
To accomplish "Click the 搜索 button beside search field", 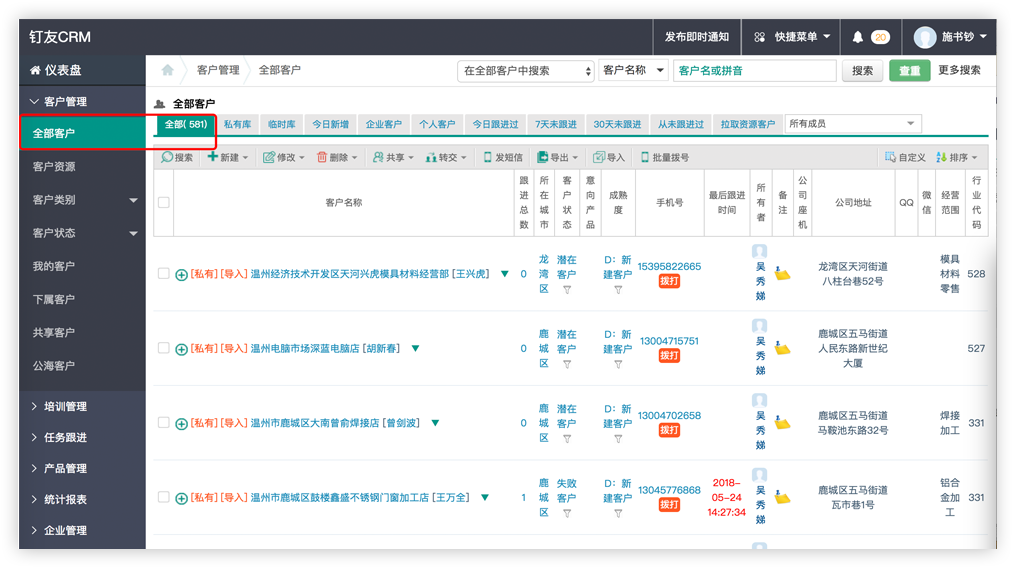I will tap(862, 70).
